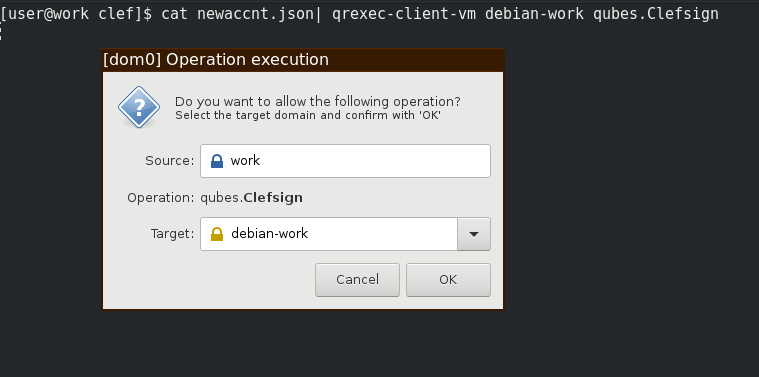Click the dom0 Operation execution title bar
759x377 pixels.
[x=303, y=60]
